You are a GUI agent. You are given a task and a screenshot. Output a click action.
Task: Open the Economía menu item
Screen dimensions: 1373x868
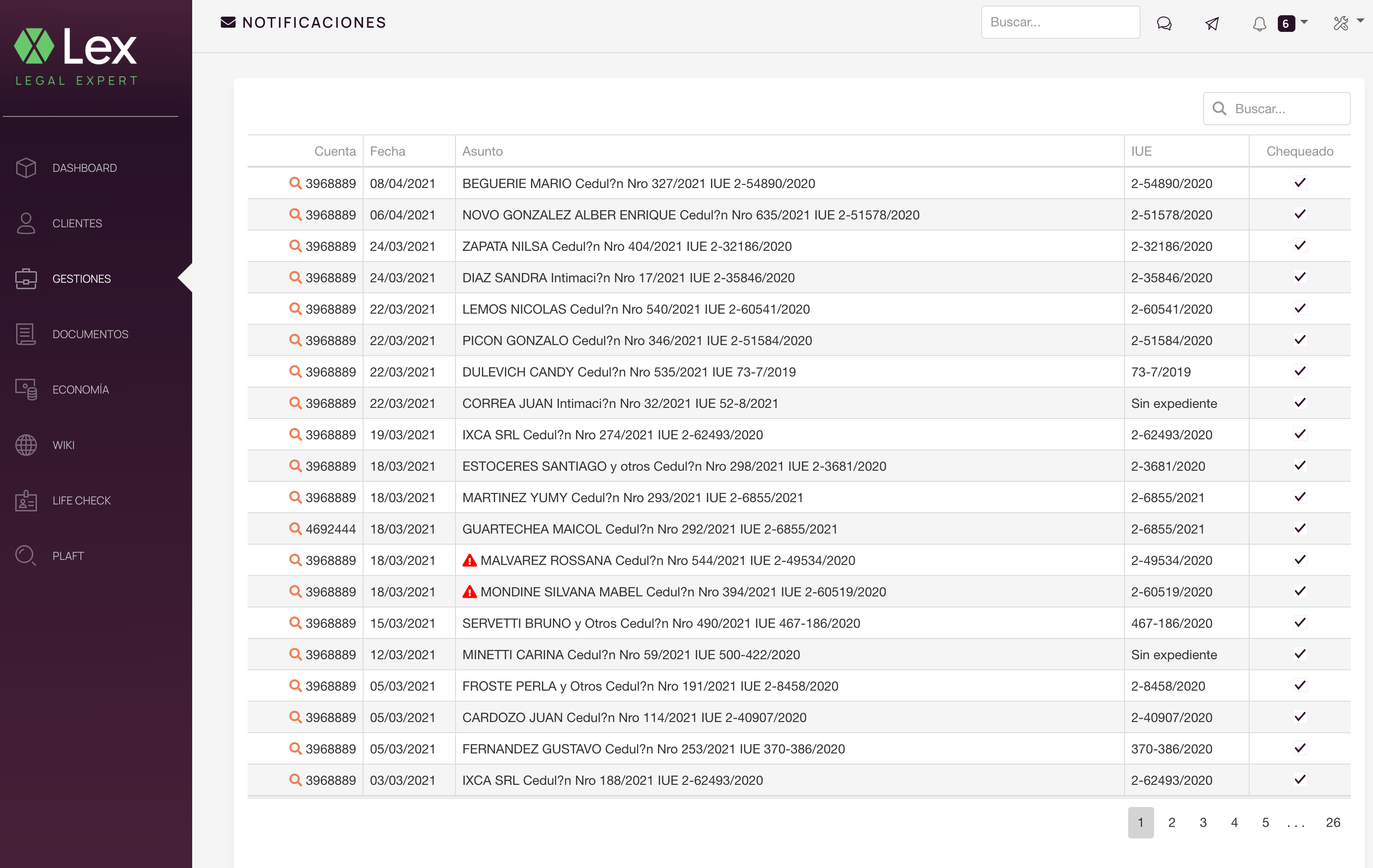point(81,389)
